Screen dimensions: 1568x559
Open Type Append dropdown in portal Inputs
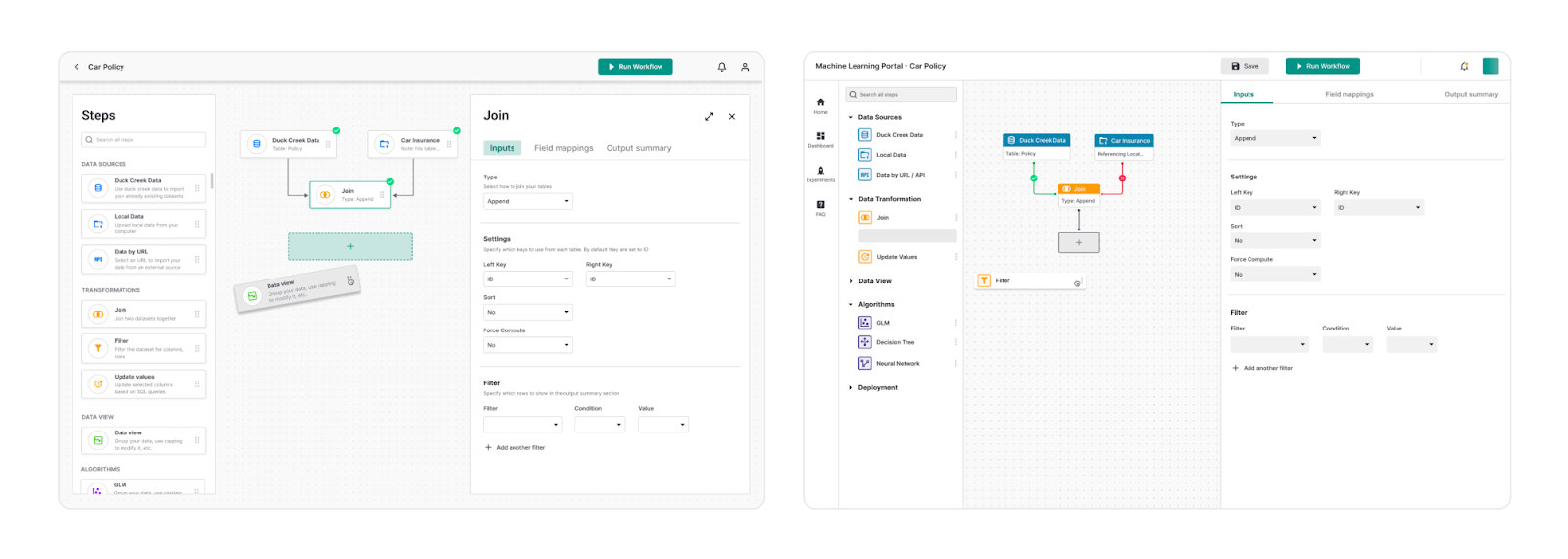[1275, 138]
